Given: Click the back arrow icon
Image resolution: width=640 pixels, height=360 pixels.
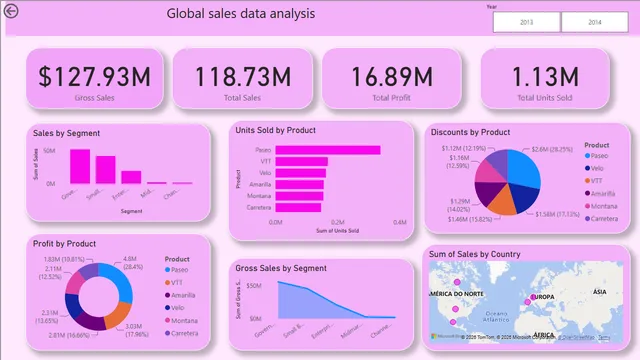Looking at the screenshot, I should 11,11.
